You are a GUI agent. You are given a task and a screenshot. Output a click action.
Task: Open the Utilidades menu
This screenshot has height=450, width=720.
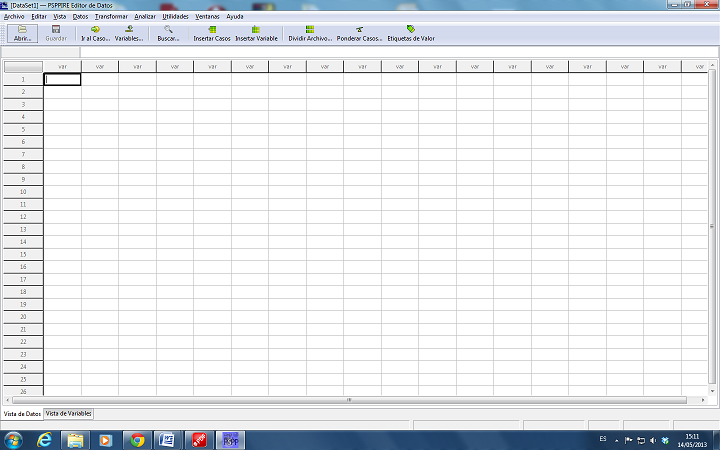175,17
